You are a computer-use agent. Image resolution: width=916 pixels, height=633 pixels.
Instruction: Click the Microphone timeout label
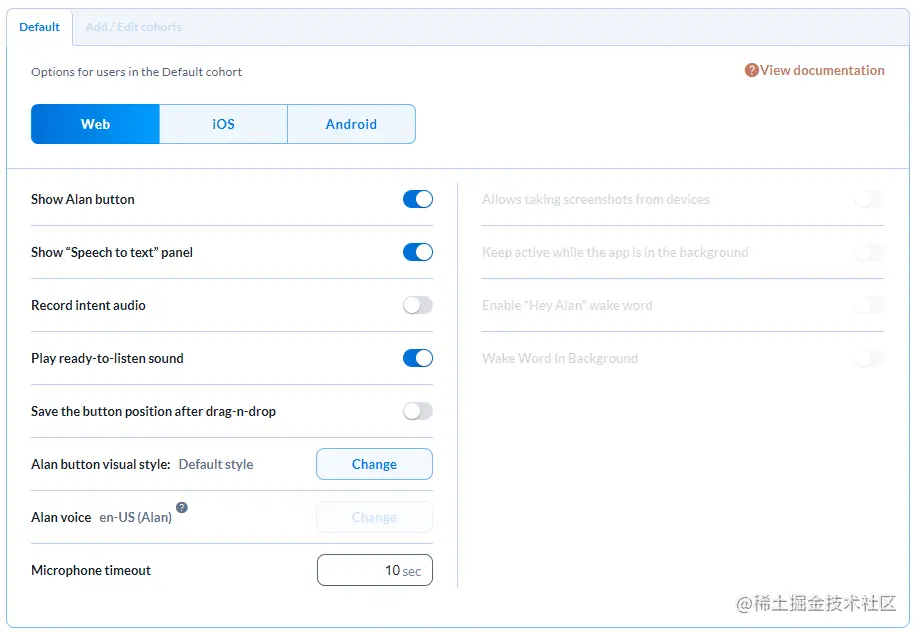coord(91,571)
